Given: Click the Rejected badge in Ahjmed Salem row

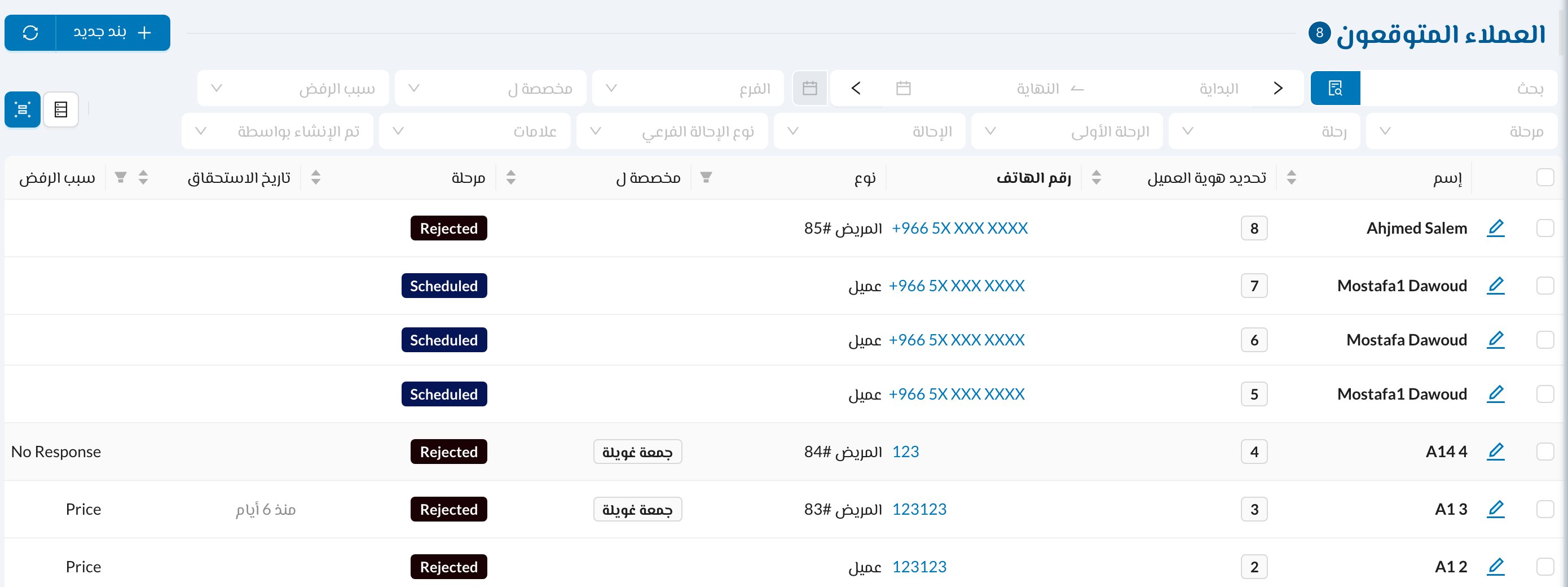Looking at the screenshot, I should pyautogui.click(x=448, y=229).
